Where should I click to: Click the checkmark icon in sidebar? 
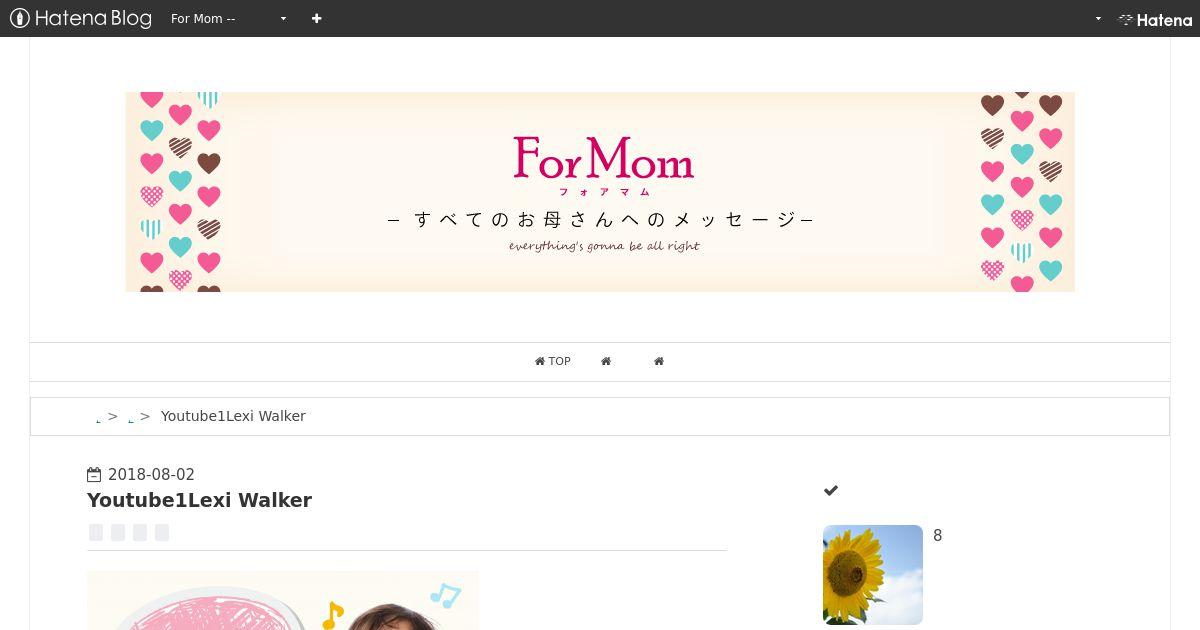pos(831,490)
